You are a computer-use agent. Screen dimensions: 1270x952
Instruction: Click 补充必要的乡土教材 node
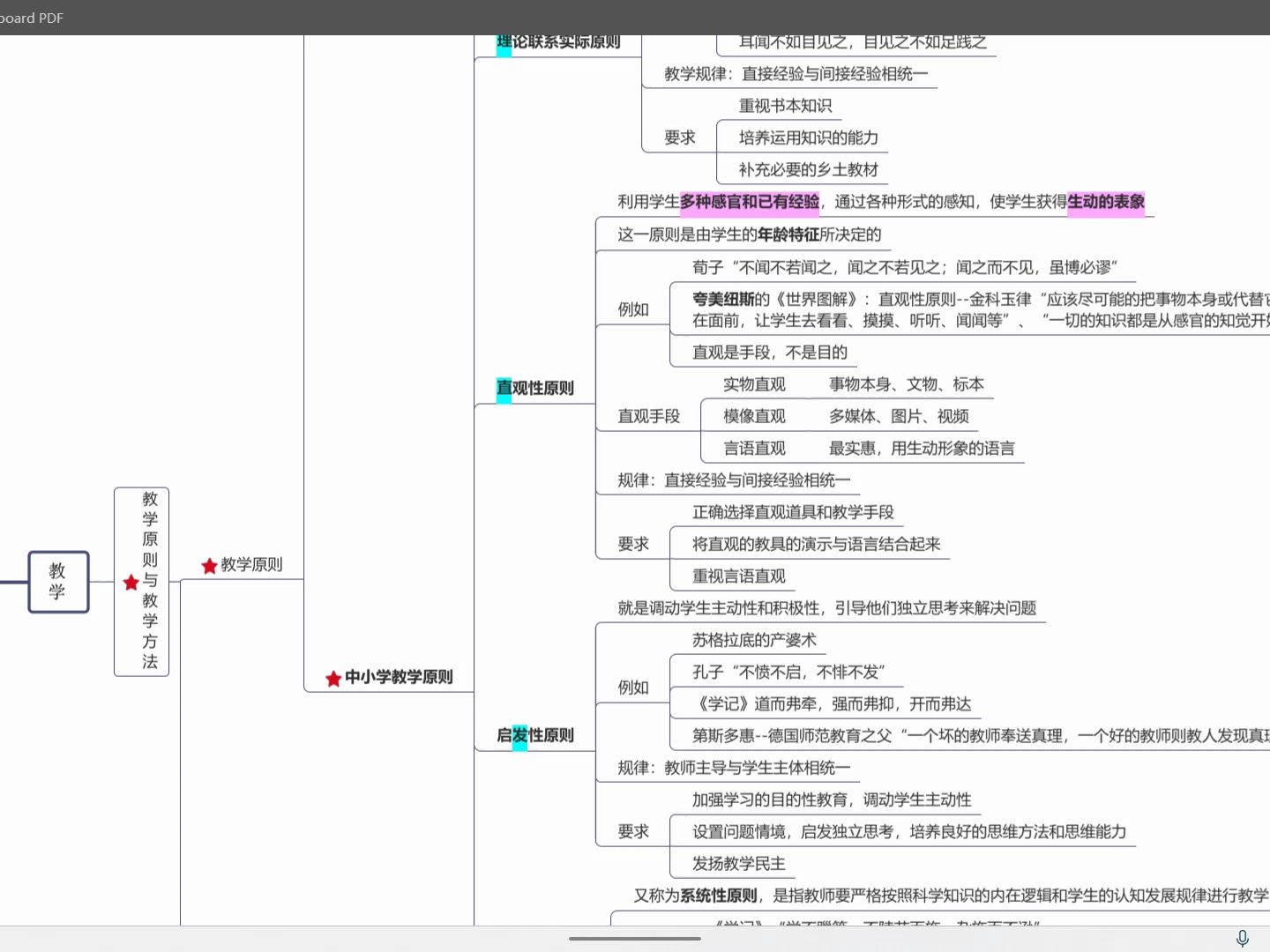[x=809, y=169]
